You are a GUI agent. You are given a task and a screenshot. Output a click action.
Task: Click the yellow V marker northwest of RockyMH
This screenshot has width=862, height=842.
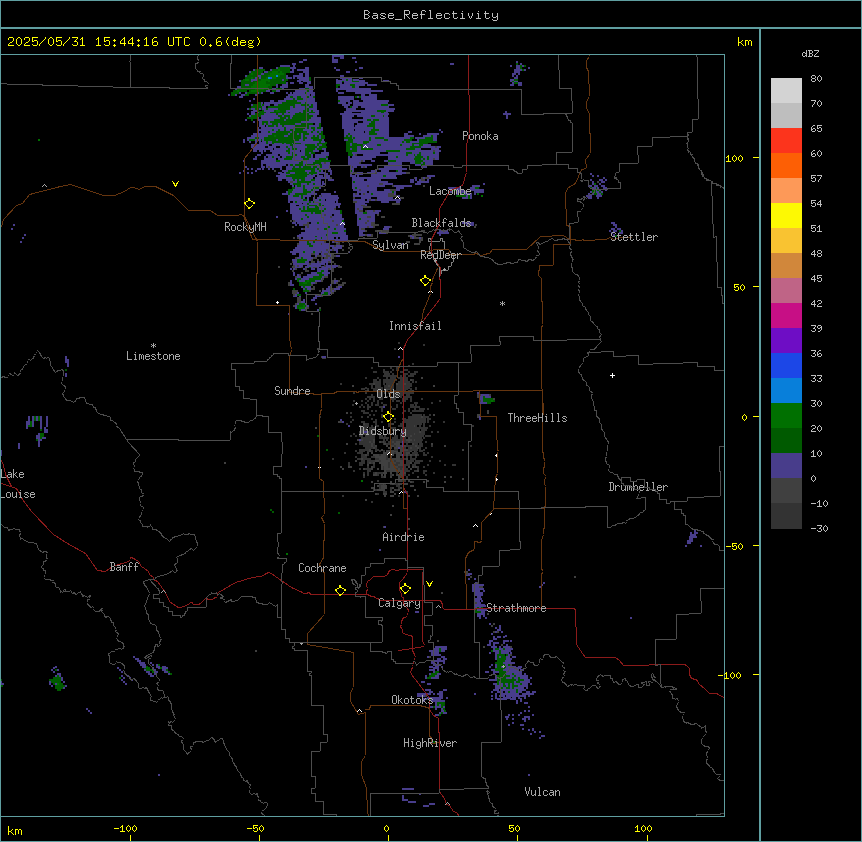click(175, 184)
